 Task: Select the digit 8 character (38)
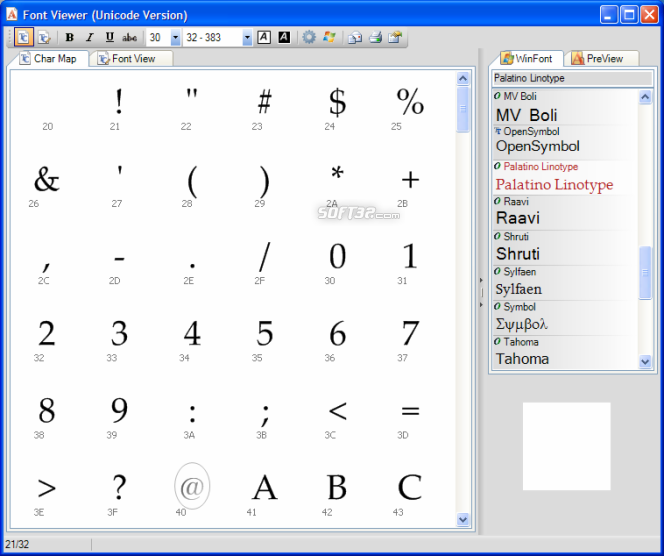[x=47, y=410]
